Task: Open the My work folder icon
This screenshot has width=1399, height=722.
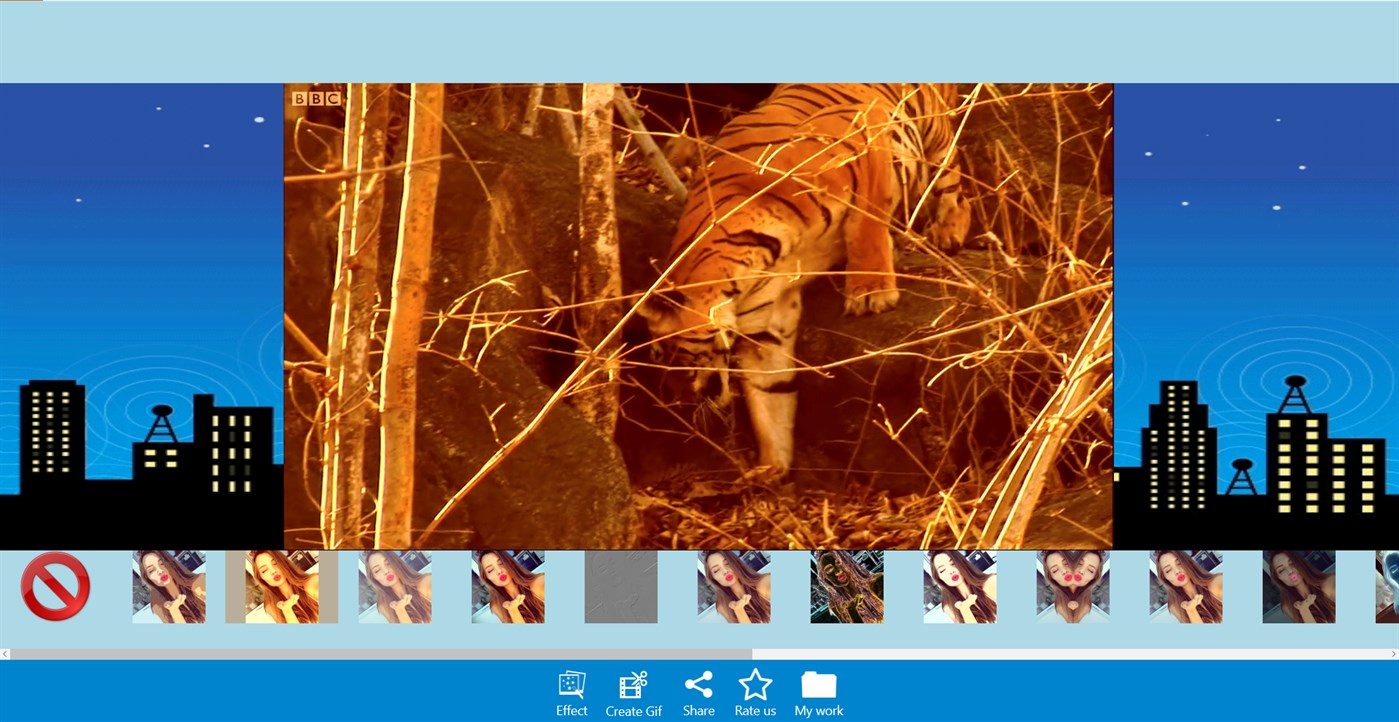Action: coord(818,684)
